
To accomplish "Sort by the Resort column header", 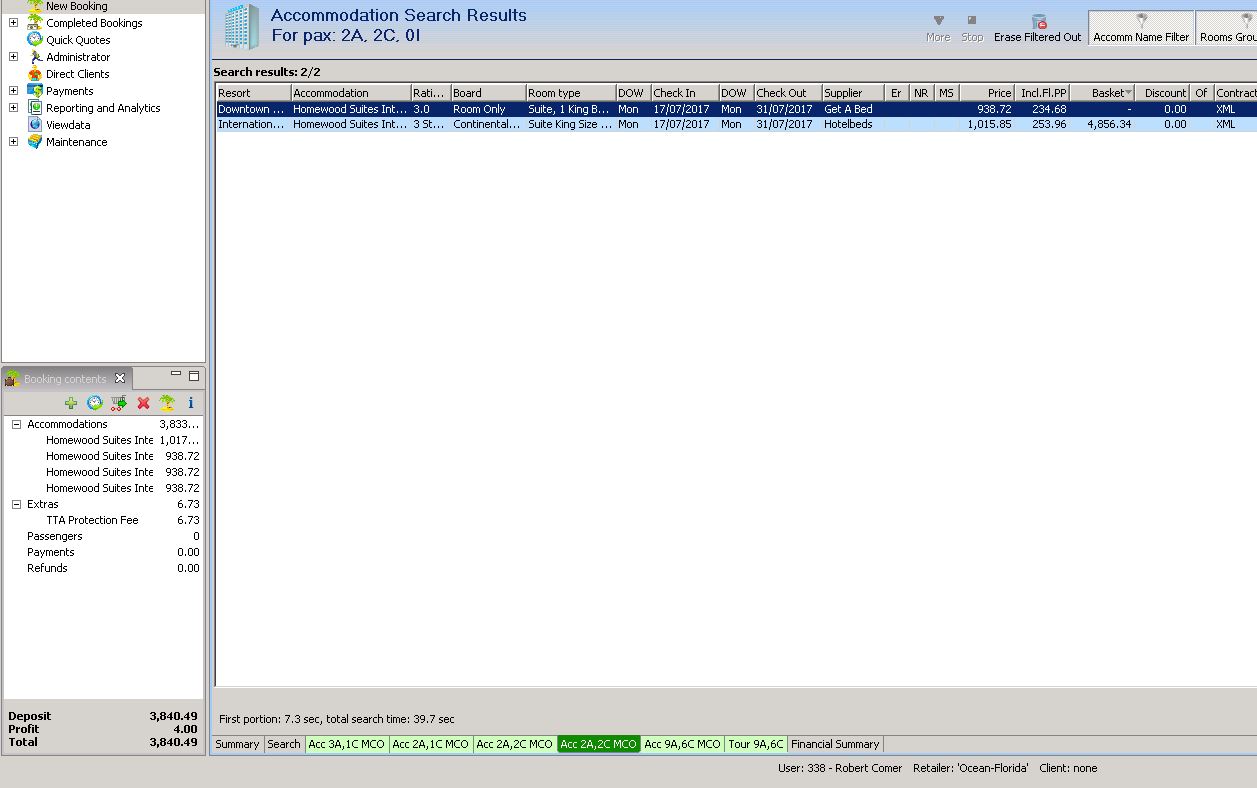I will coord(253,93).
